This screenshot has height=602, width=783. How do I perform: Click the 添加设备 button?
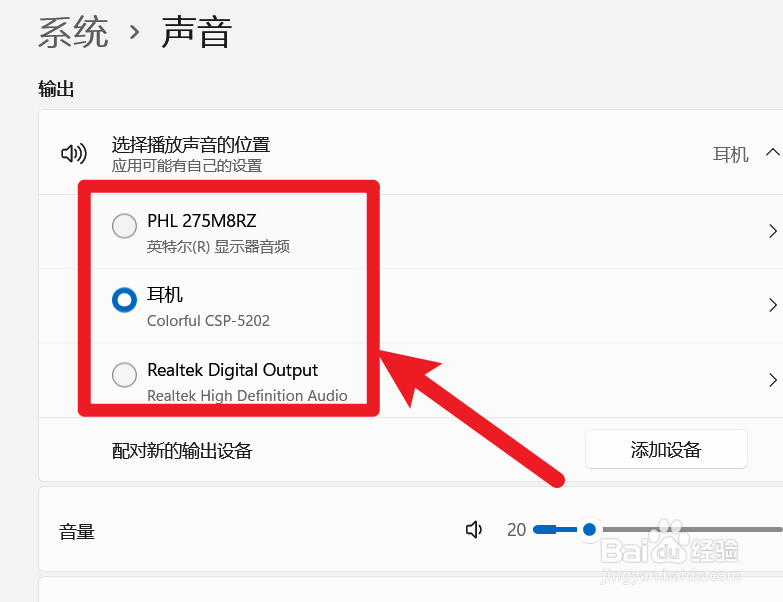(666, 449)
